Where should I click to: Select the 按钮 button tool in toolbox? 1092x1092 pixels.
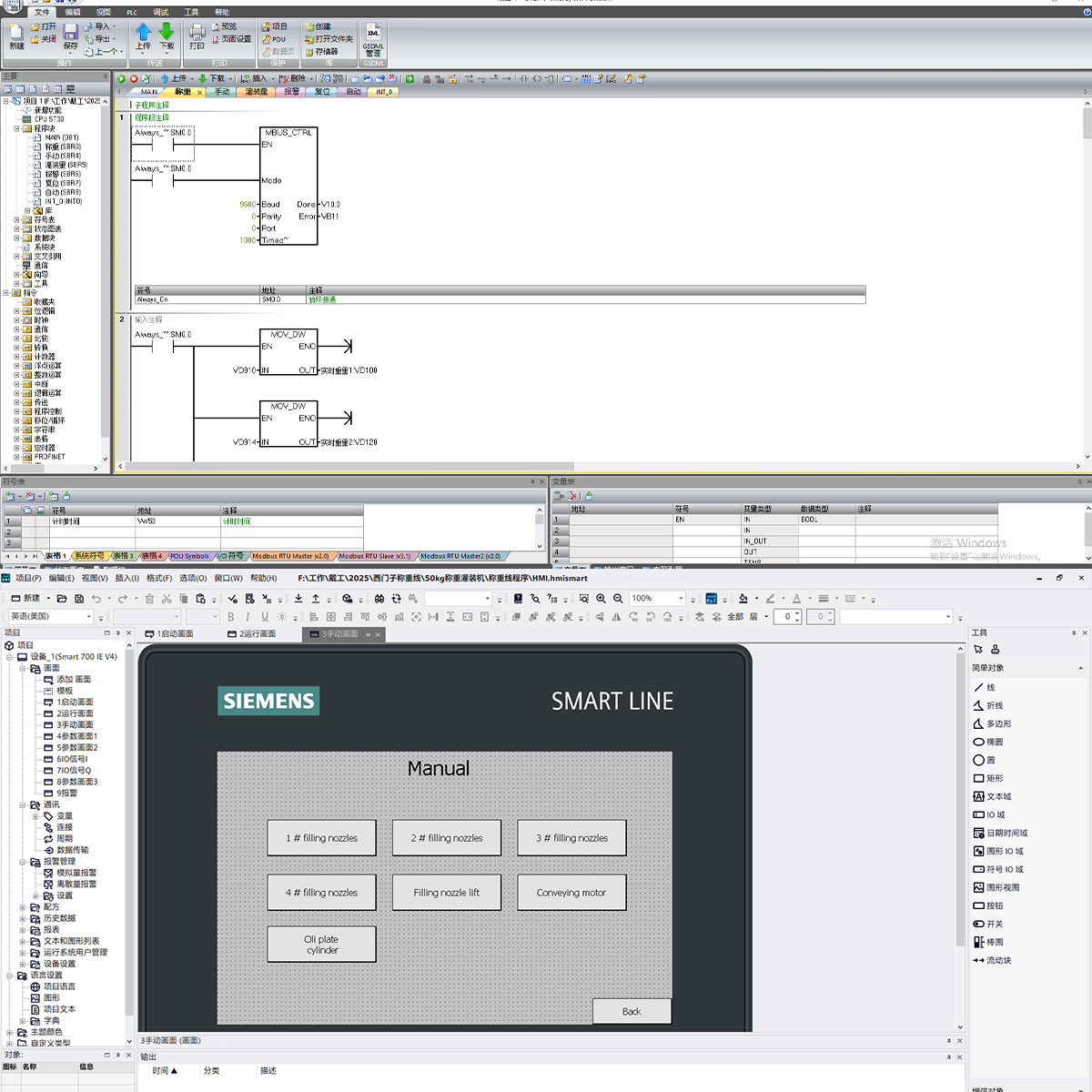(988, 905)
